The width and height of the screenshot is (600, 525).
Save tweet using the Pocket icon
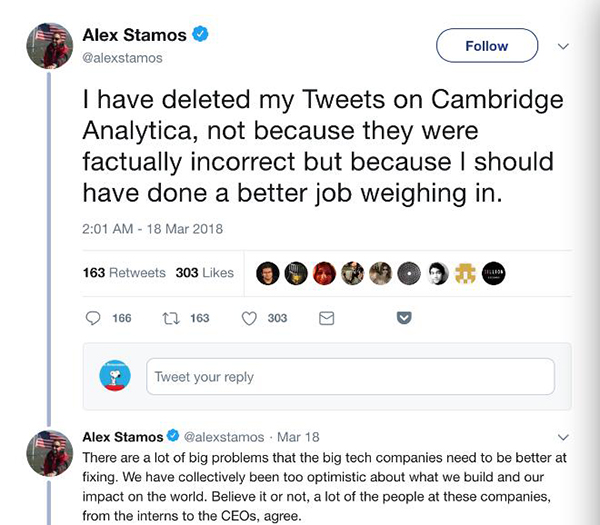coord(405,318)
